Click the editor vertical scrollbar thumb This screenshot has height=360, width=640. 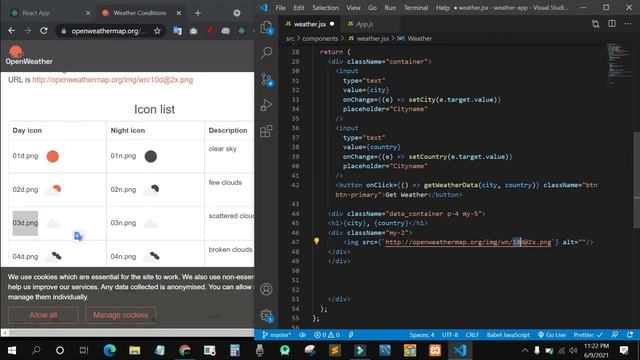coord(637,180)
